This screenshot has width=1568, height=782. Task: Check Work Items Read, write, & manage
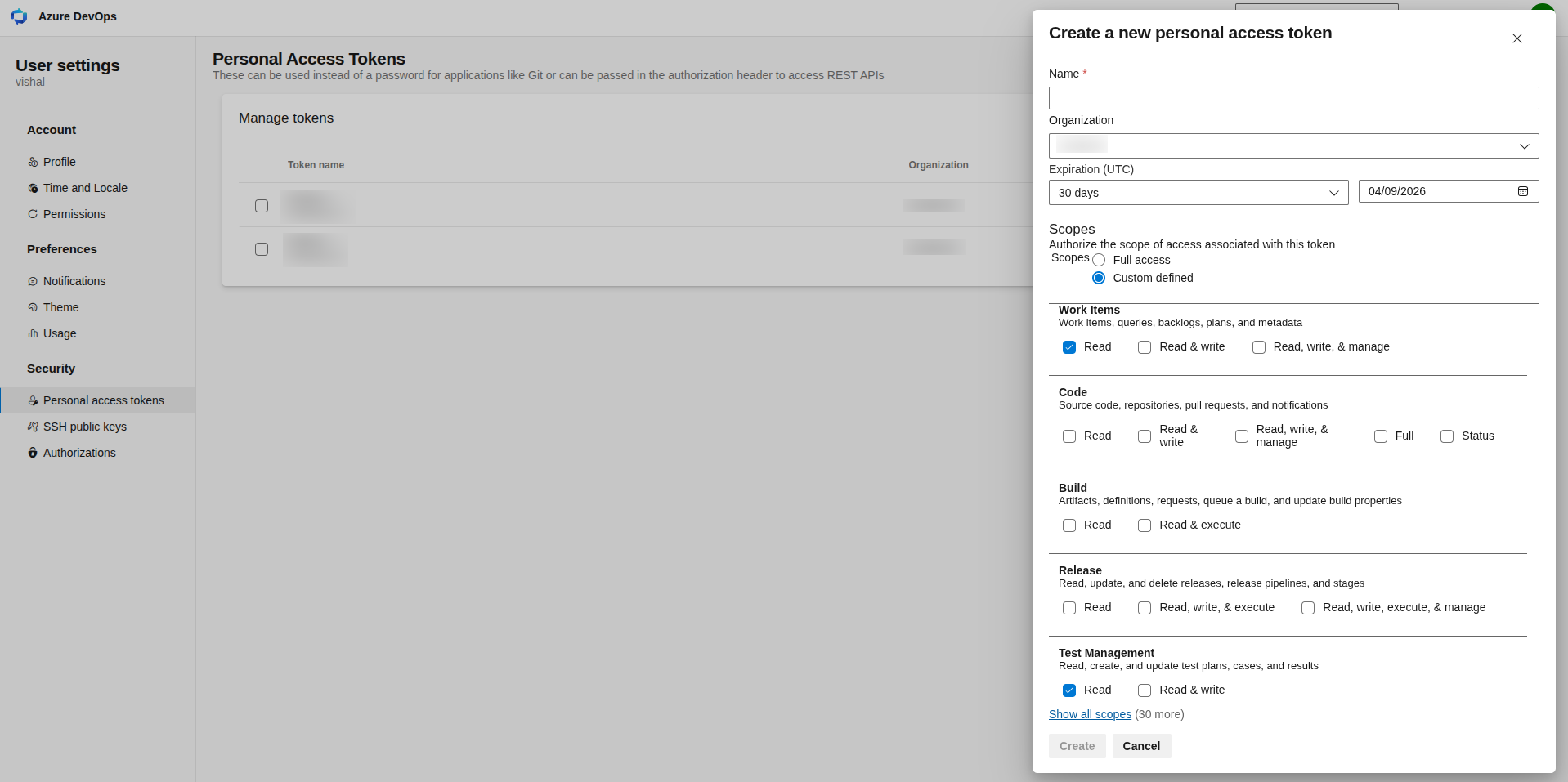(x=1259, y=347)
